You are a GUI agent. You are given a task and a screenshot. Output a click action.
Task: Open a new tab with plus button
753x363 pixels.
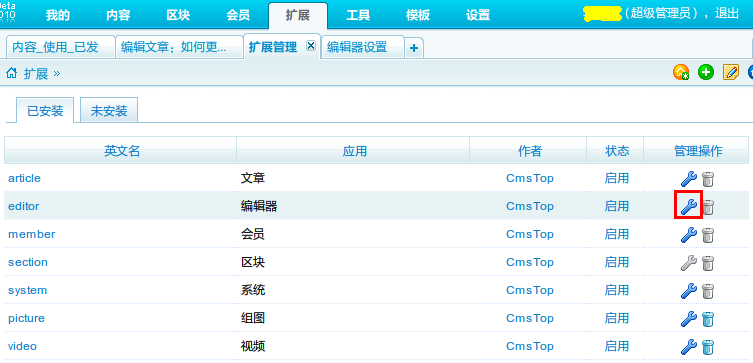(414, 48)
